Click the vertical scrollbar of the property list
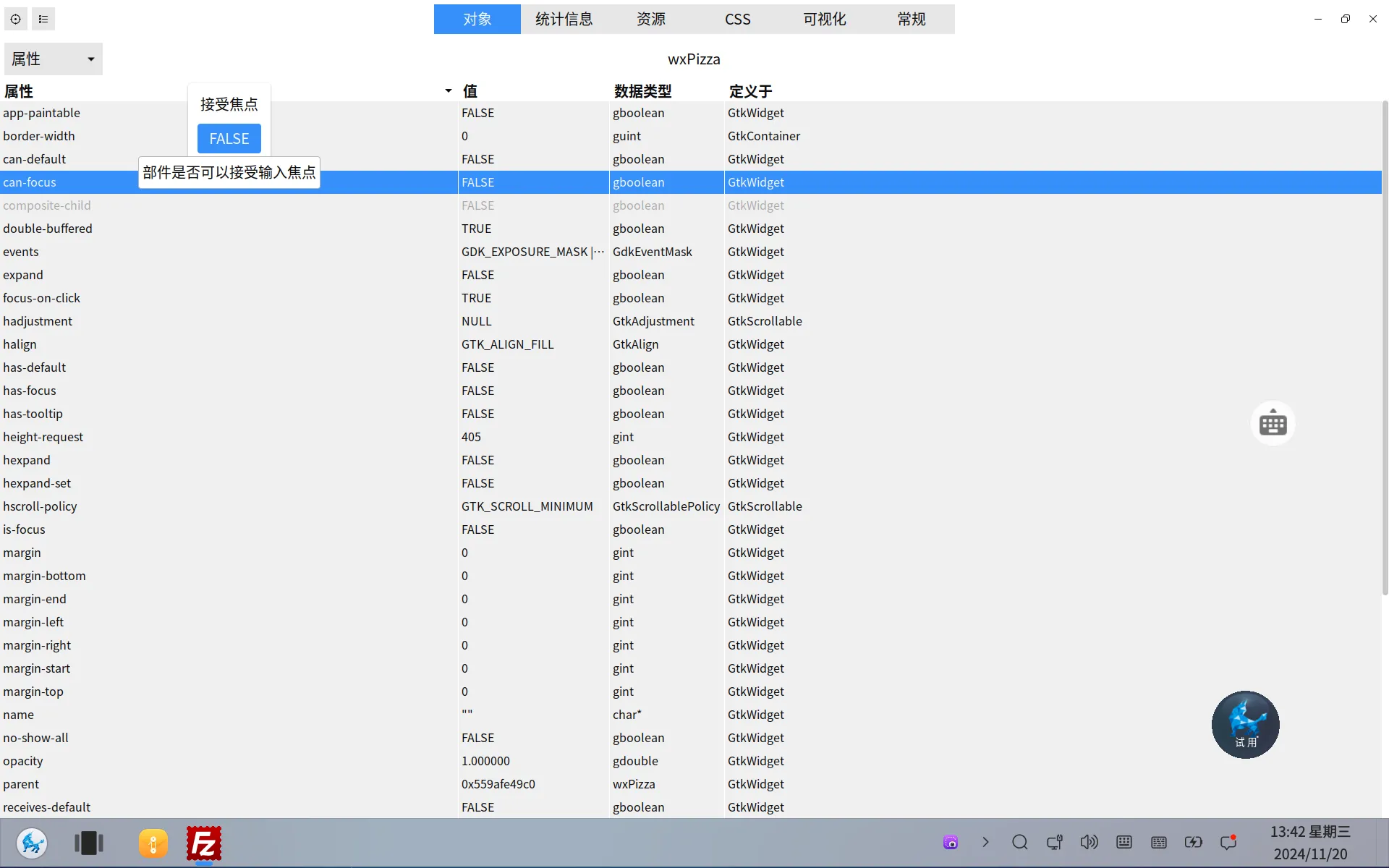This screenshot has width=1389, height=868. coord(1385,347)
